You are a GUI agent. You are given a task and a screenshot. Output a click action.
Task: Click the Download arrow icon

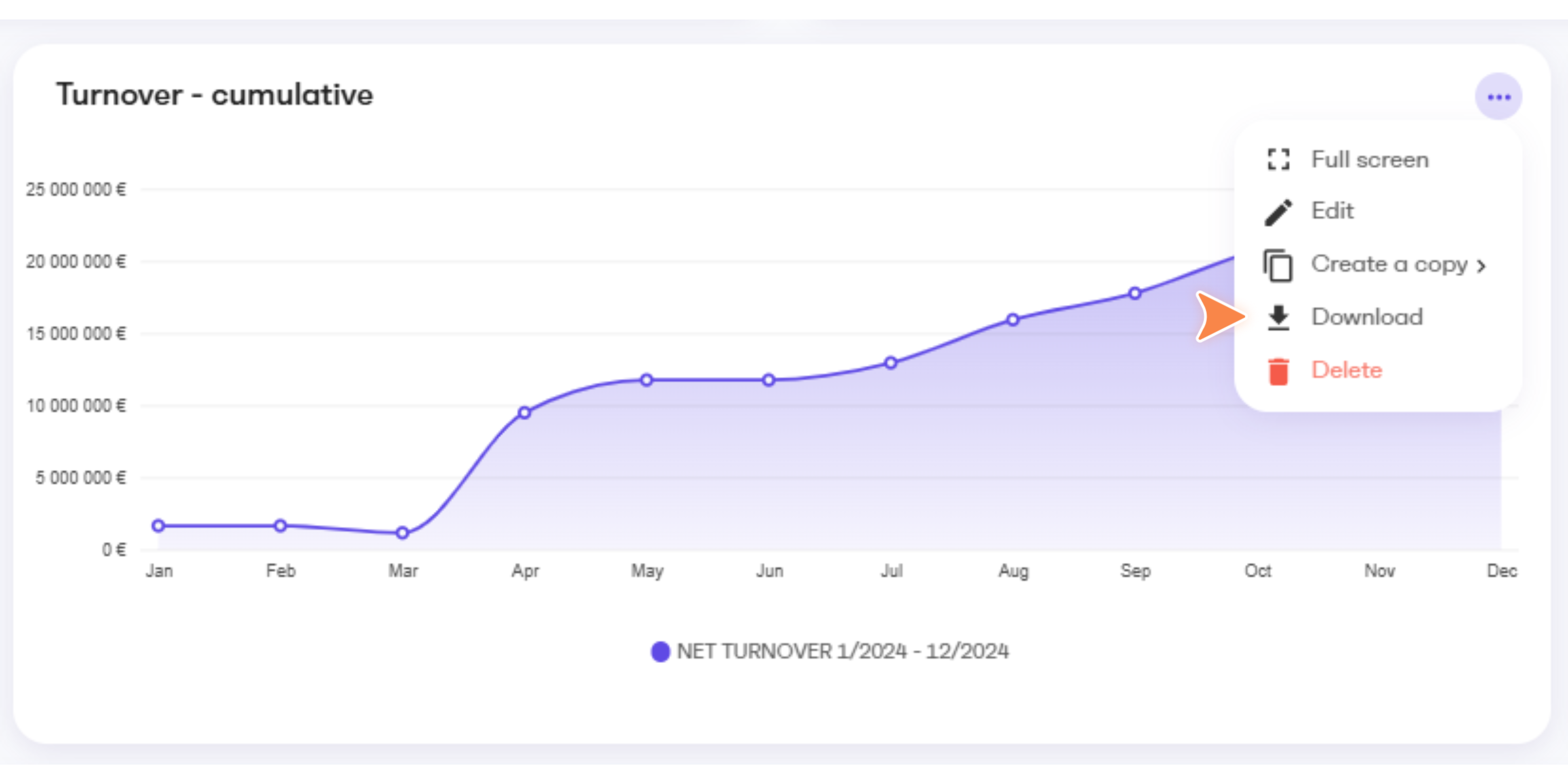[1278, 318]
